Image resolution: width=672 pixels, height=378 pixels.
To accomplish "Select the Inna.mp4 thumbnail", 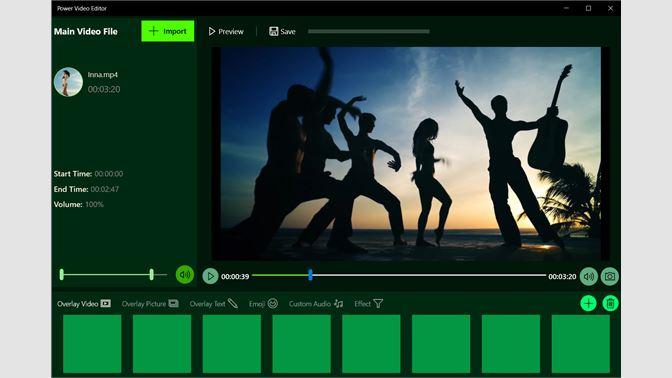I will pyautogui.click(x=68, y=82).
